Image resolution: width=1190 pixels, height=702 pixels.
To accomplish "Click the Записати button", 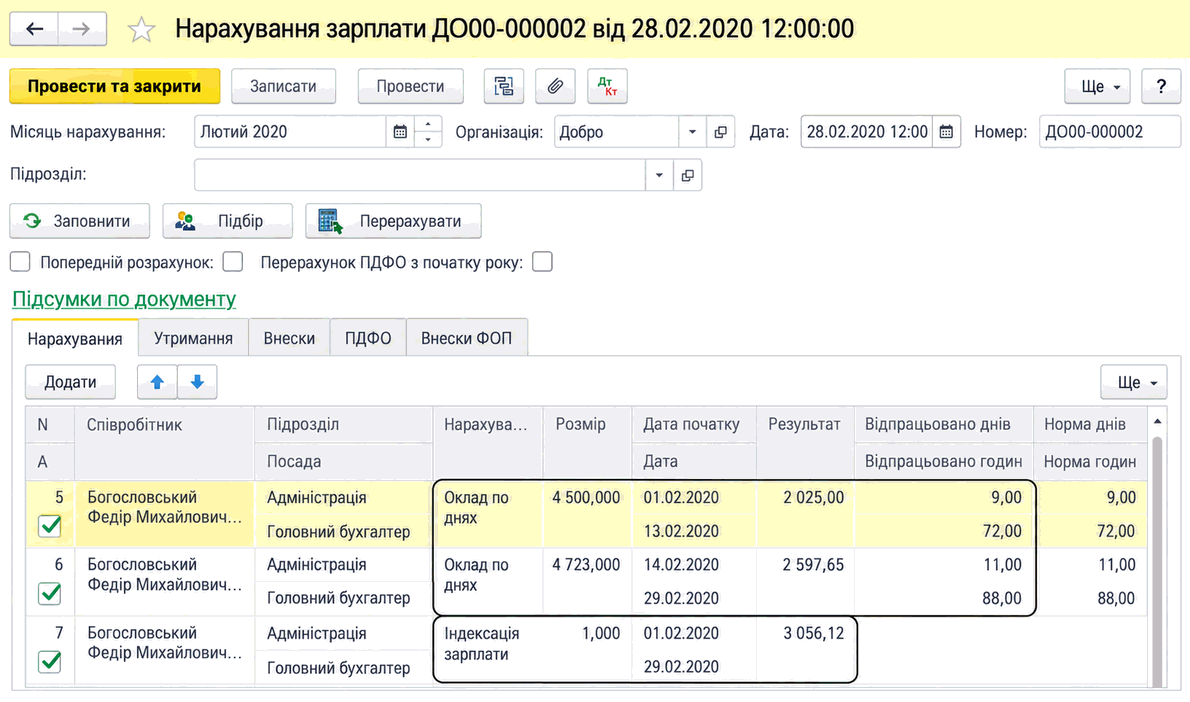I will (283, 87).
